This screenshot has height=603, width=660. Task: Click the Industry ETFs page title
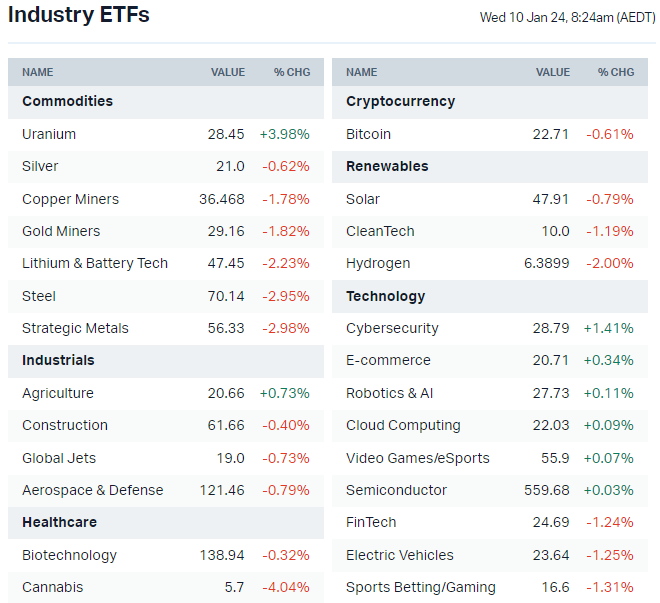tap(79, 16)
